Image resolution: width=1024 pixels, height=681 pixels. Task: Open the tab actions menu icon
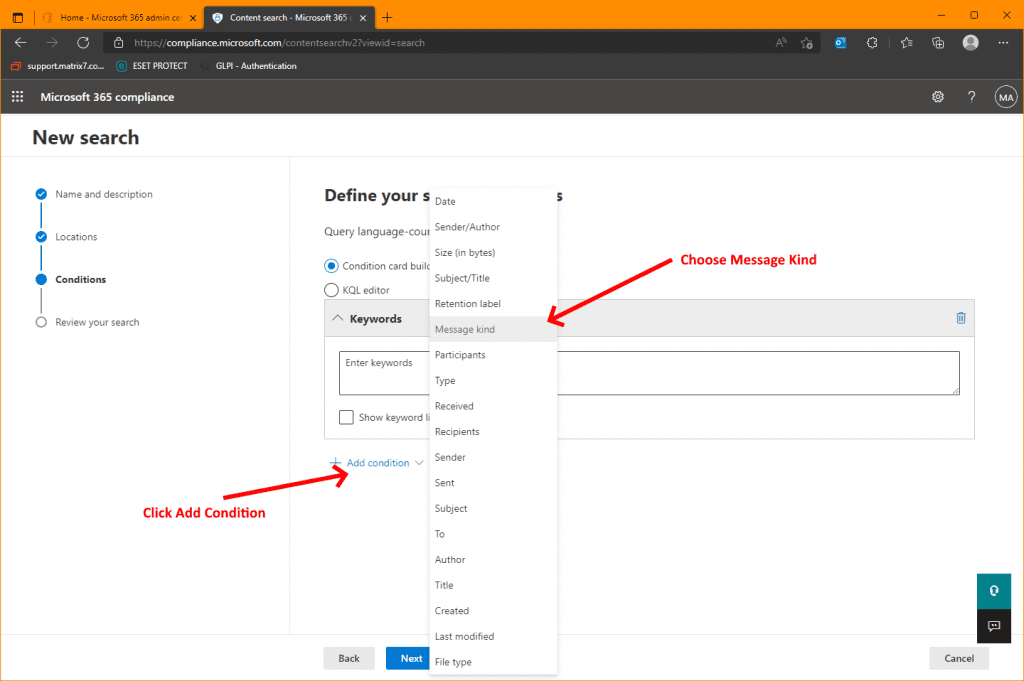(x=18, y=18)
